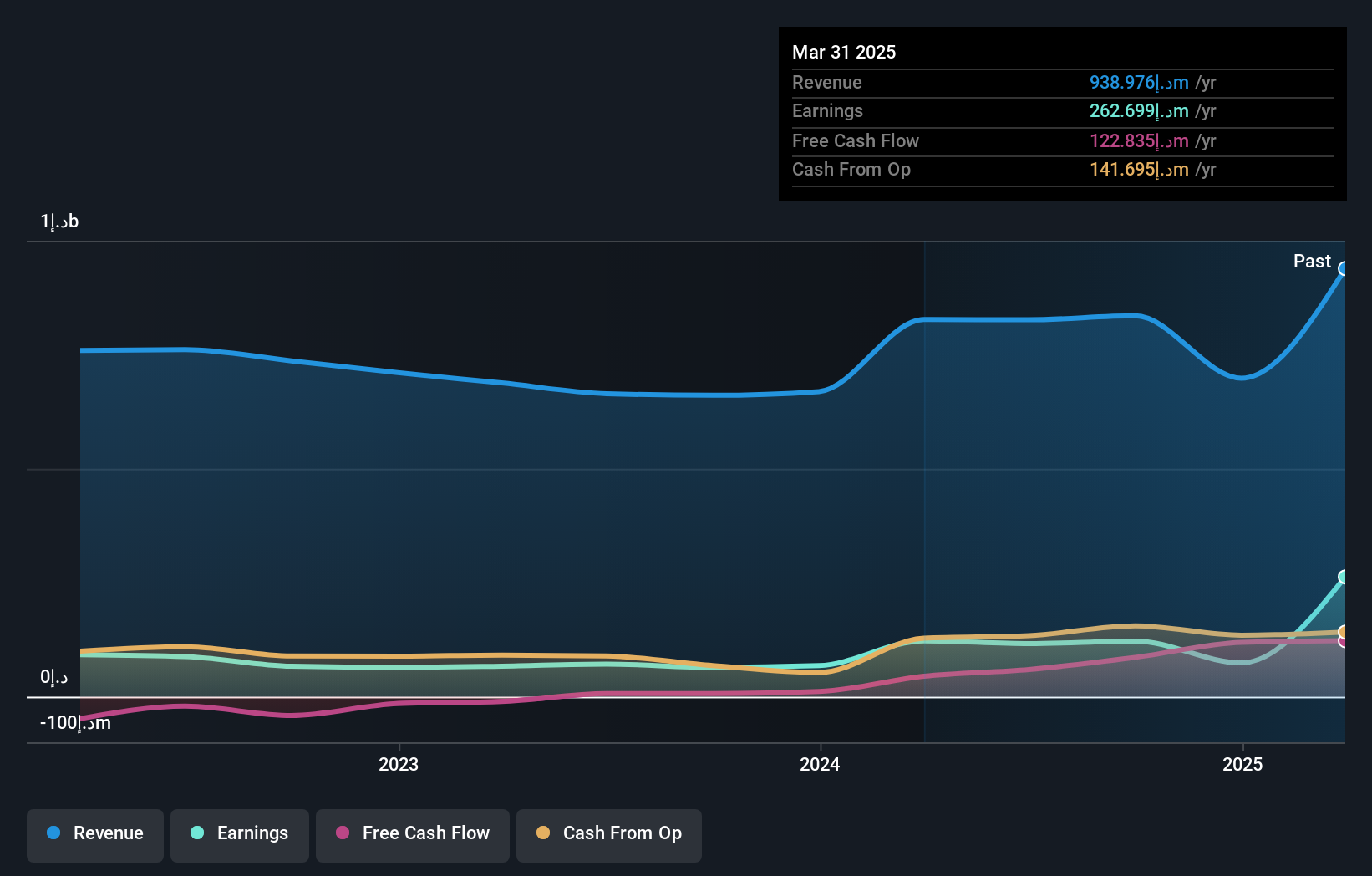Click the blue Revenue legend dot

53,833
